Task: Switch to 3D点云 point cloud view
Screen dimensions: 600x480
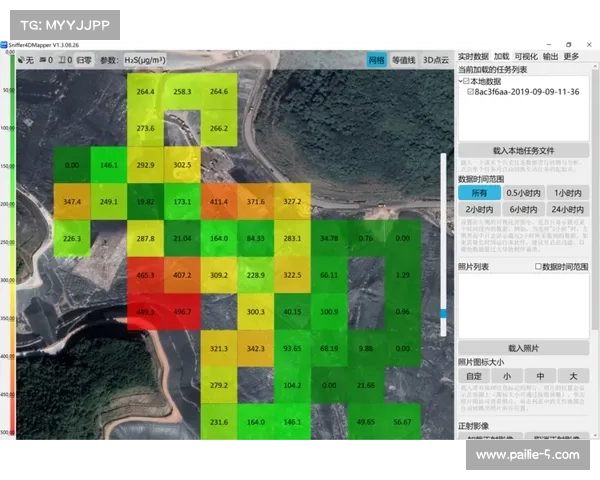Action: point(435,60)
